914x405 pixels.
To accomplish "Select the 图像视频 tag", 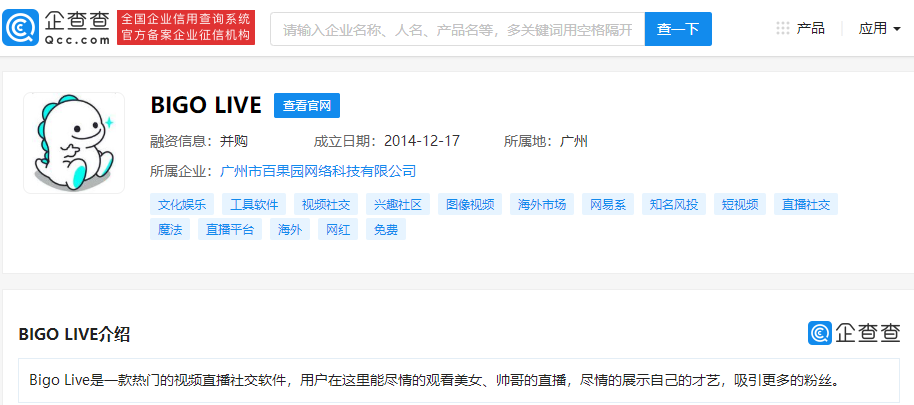I will pyautogui.click(x=470, y=205).
